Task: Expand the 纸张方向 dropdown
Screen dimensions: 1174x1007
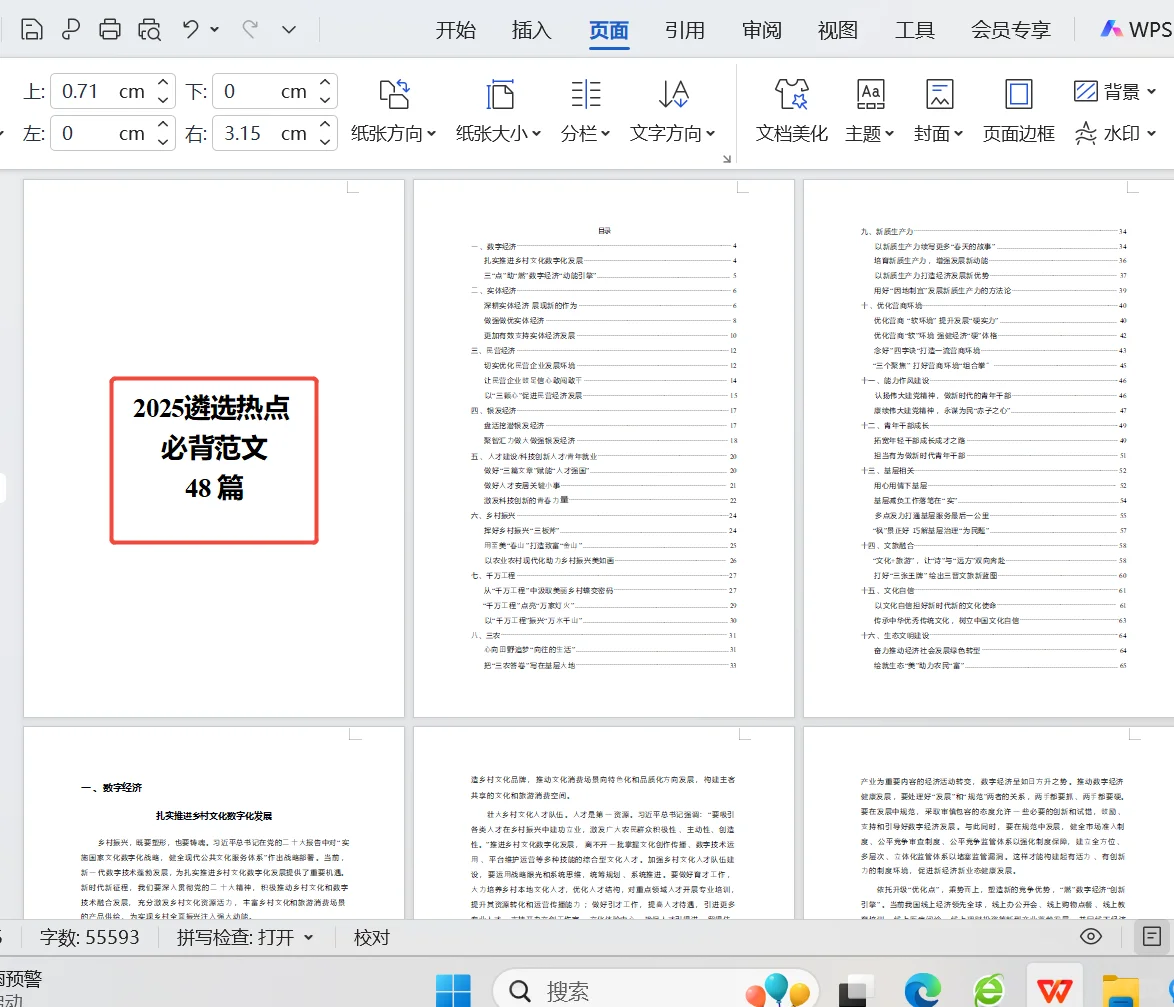Action: tap(431, 134)
